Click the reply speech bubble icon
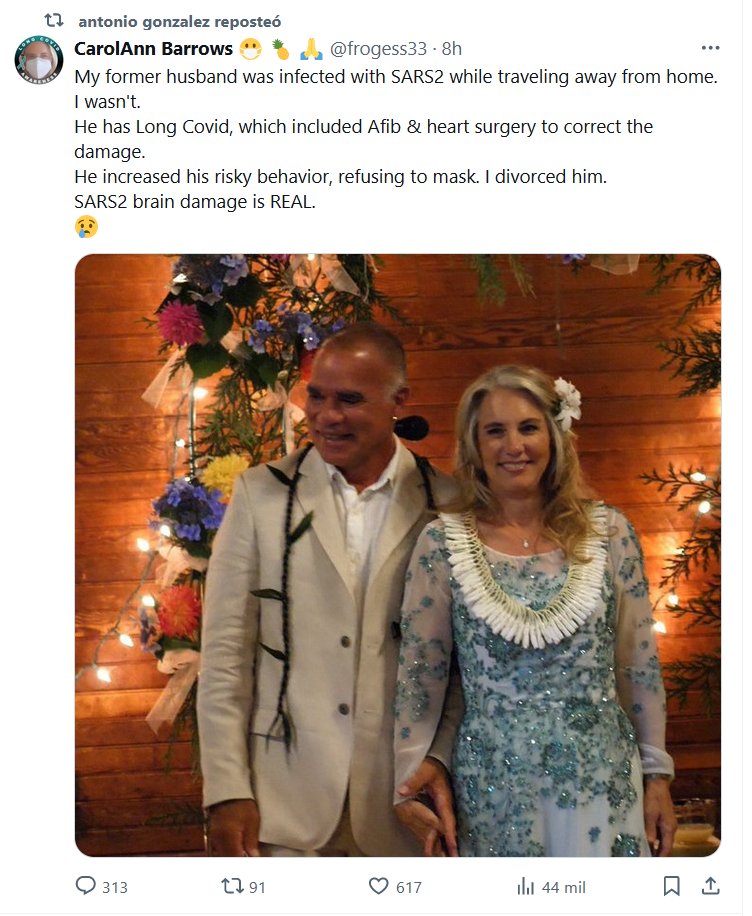This screenshot has width=752, height=916. [x=85, y=886]
